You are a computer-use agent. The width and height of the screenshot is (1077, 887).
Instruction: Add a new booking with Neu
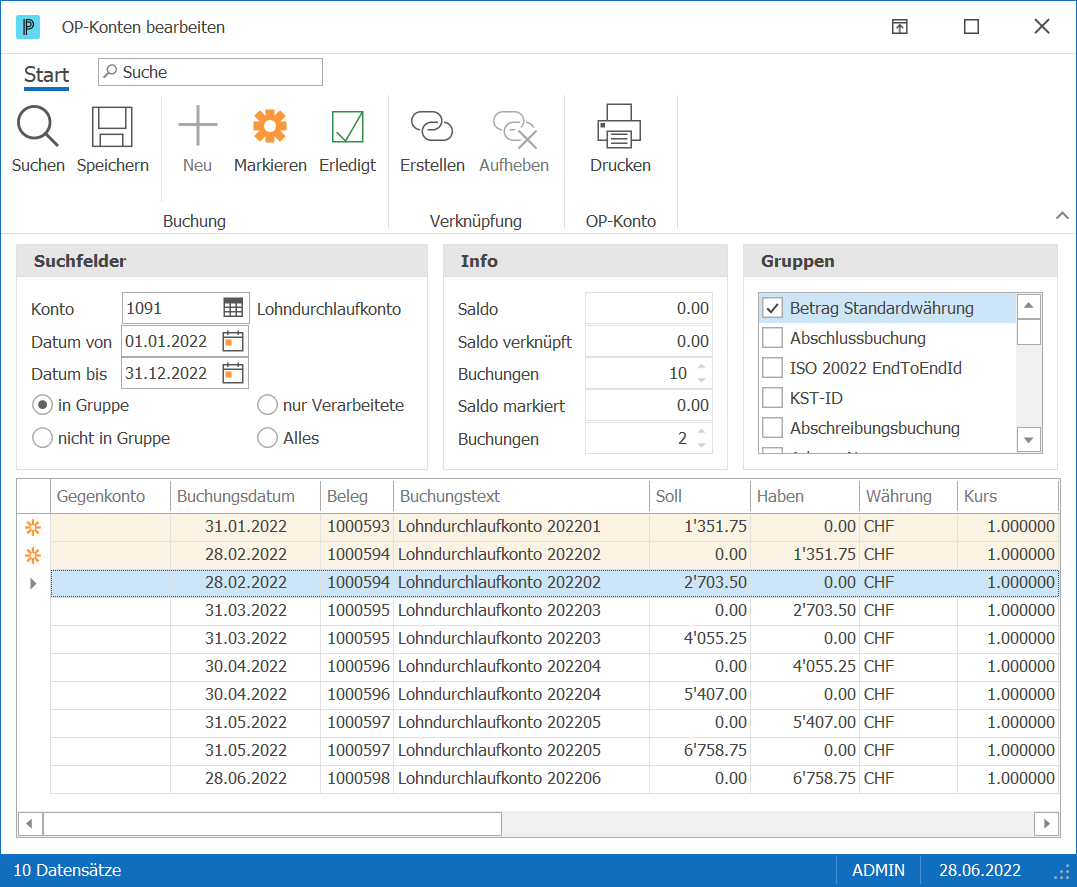tap(197, 126)
